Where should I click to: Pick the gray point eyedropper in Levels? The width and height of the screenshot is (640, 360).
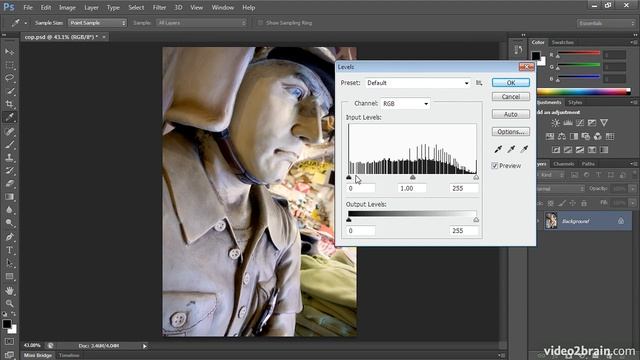[x=511, y=149]
